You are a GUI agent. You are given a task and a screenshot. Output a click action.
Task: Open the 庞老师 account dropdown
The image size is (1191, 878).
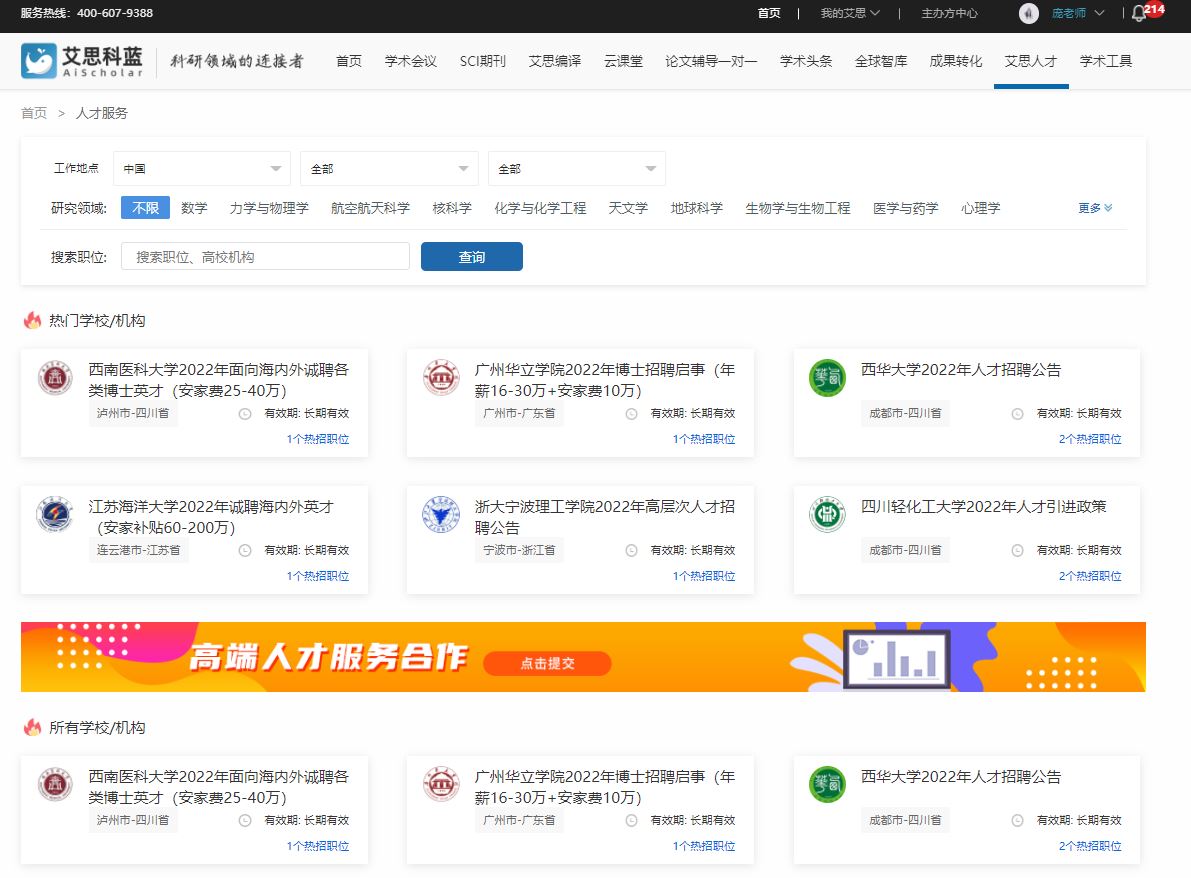click(1078, 13)
